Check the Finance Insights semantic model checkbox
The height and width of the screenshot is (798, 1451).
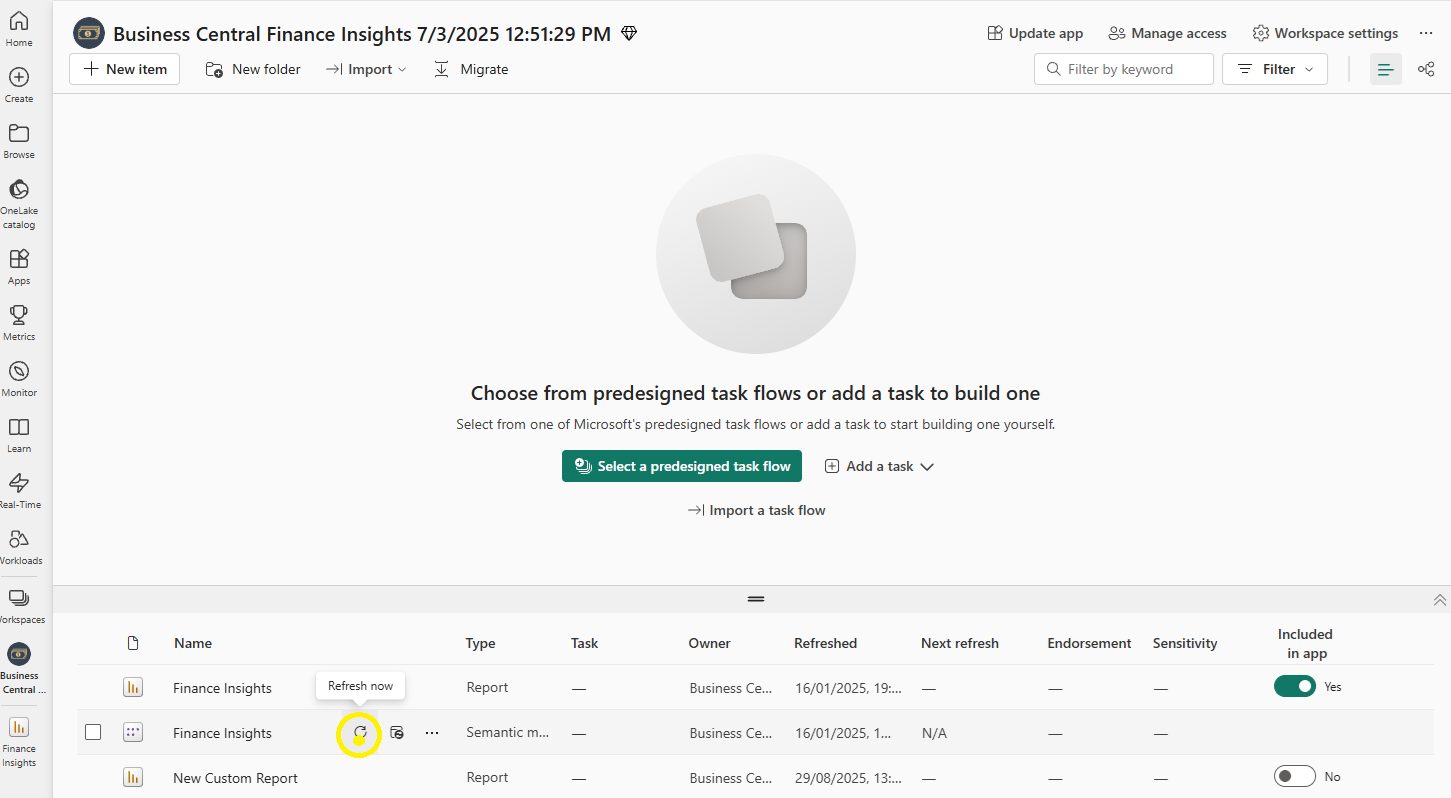[x=93, y=732]
